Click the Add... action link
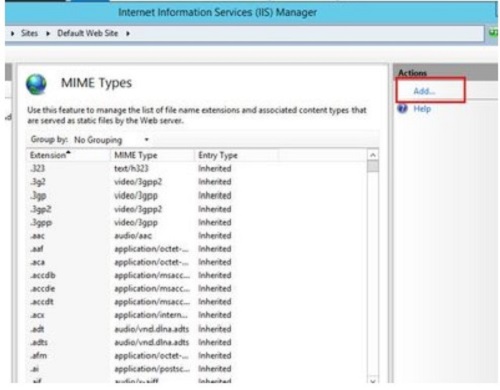This screenshot has width=500, height=390. click(424, 91)
